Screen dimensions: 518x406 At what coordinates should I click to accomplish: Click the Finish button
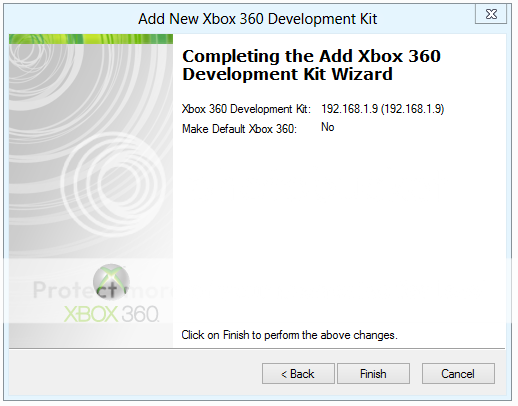click(373, 374)
